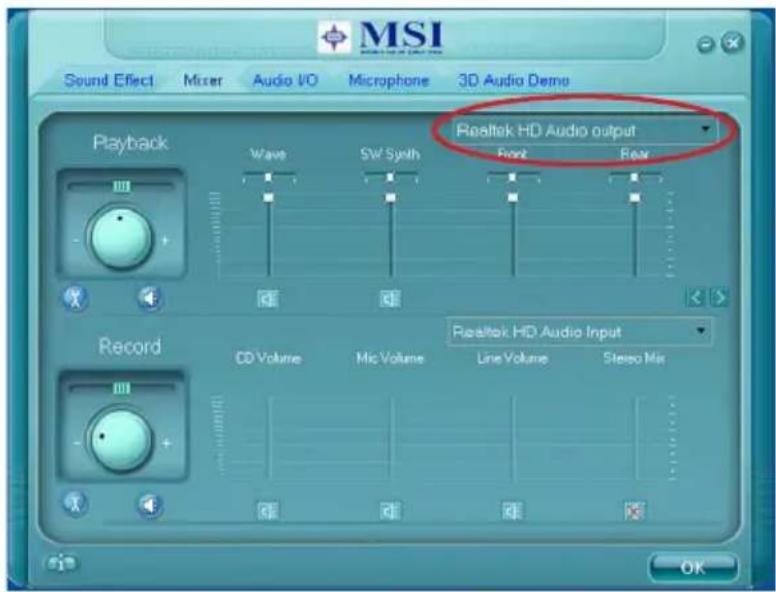The width and height of the screenshot is (776, 592).
Task: Open the Mixer tab
Action: pyautogui.click(x=202, y=80)
